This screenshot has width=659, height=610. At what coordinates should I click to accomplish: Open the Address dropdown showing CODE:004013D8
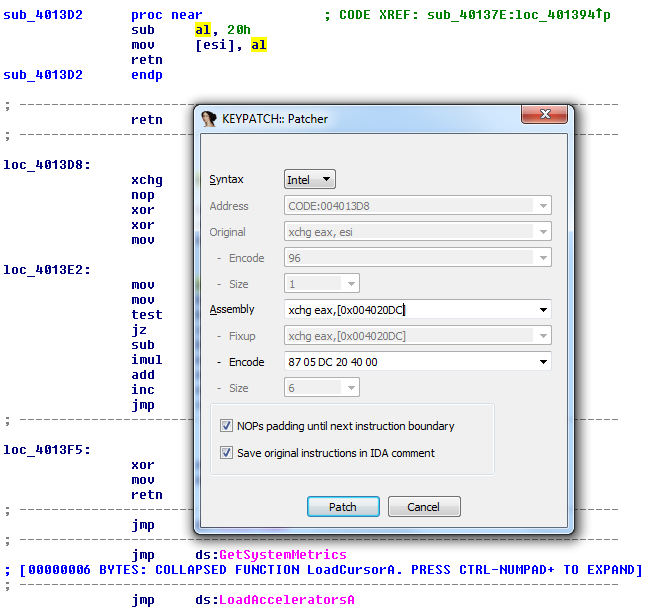pyautogui.click(x=543, y=206)
